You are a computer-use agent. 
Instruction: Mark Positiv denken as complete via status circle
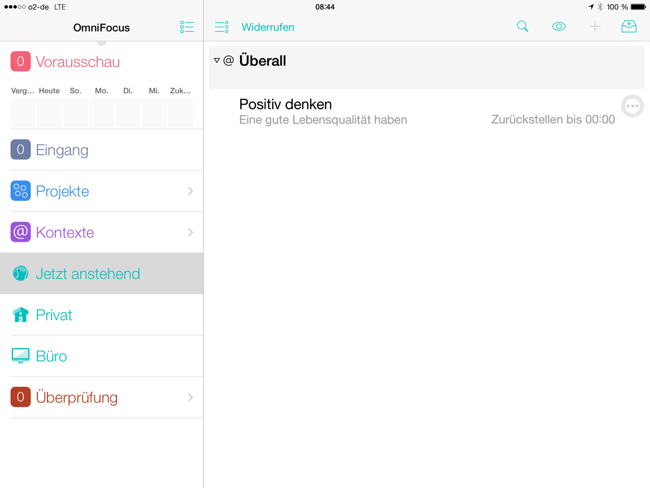point(632,106)
